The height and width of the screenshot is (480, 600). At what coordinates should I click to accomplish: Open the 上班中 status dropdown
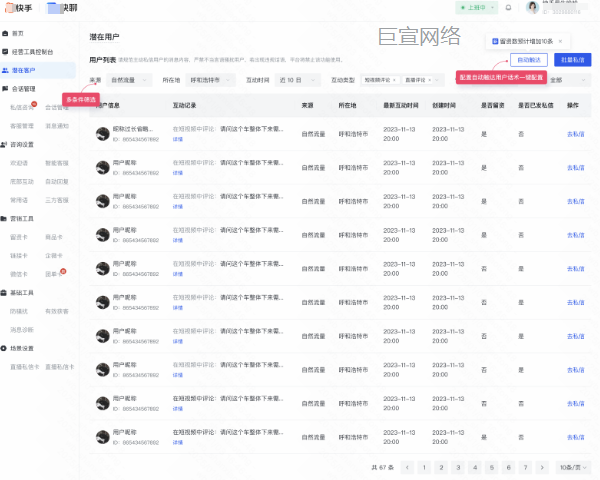[x=476, y=8]
